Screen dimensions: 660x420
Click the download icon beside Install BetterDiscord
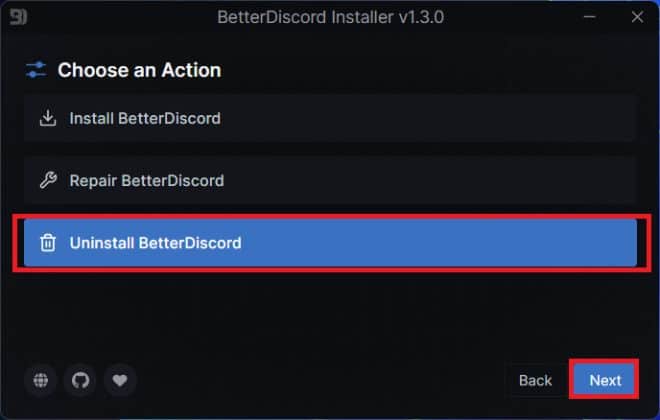tap(47, 119)
